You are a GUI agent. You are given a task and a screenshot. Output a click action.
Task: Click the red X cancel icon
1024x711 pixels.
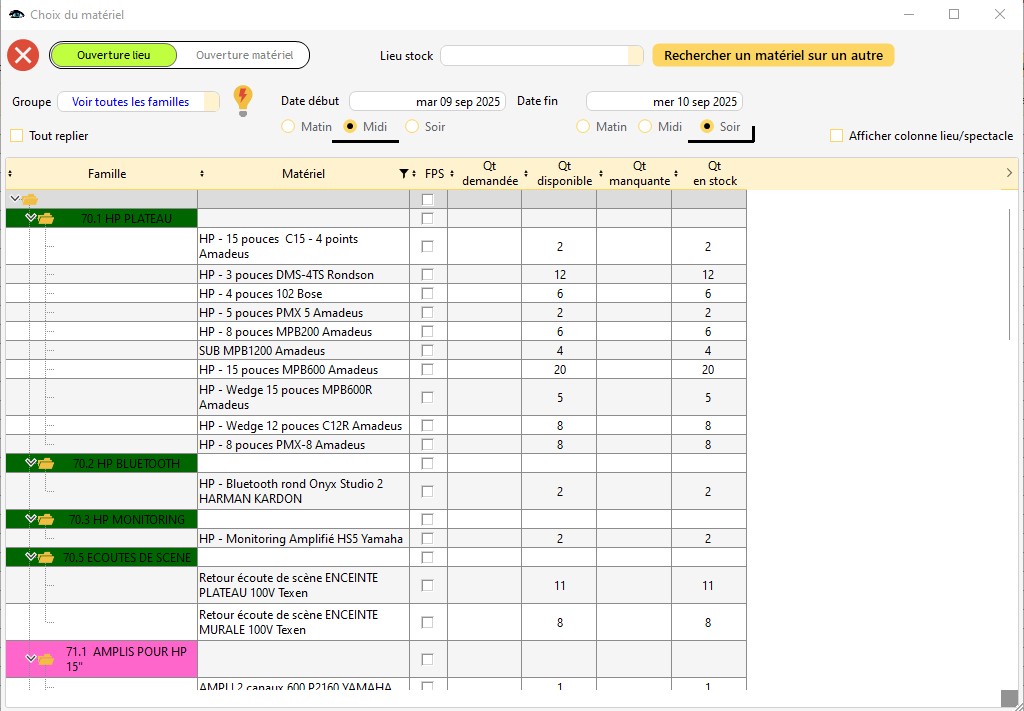(x=23, y=55)
